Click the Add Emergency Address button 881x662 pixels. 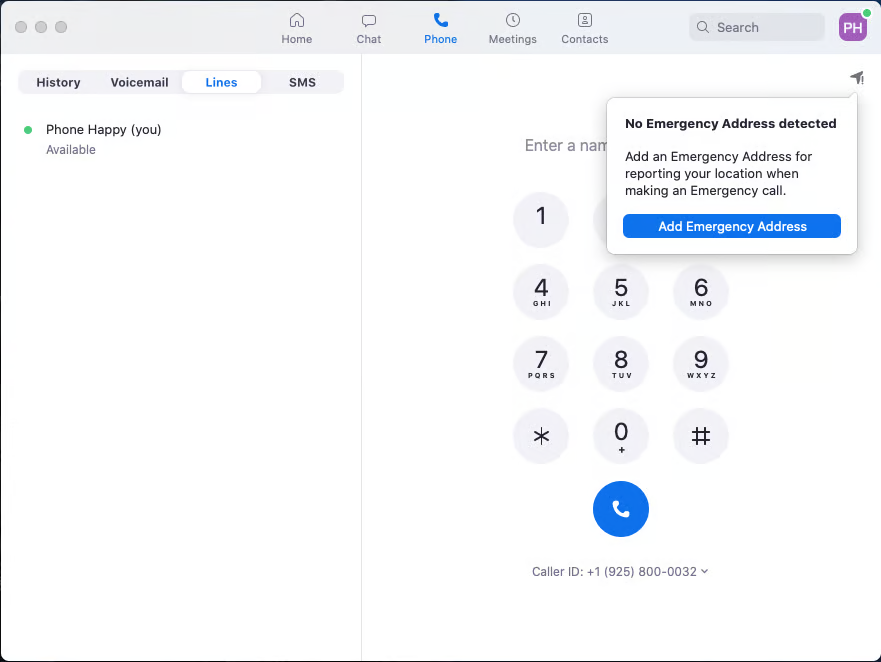pos(732,227)
